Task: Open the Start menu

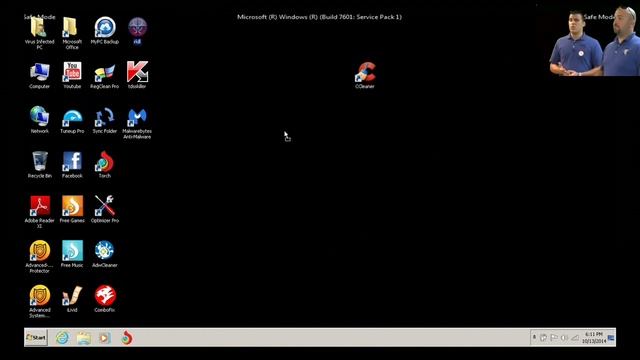Action: 36,338
